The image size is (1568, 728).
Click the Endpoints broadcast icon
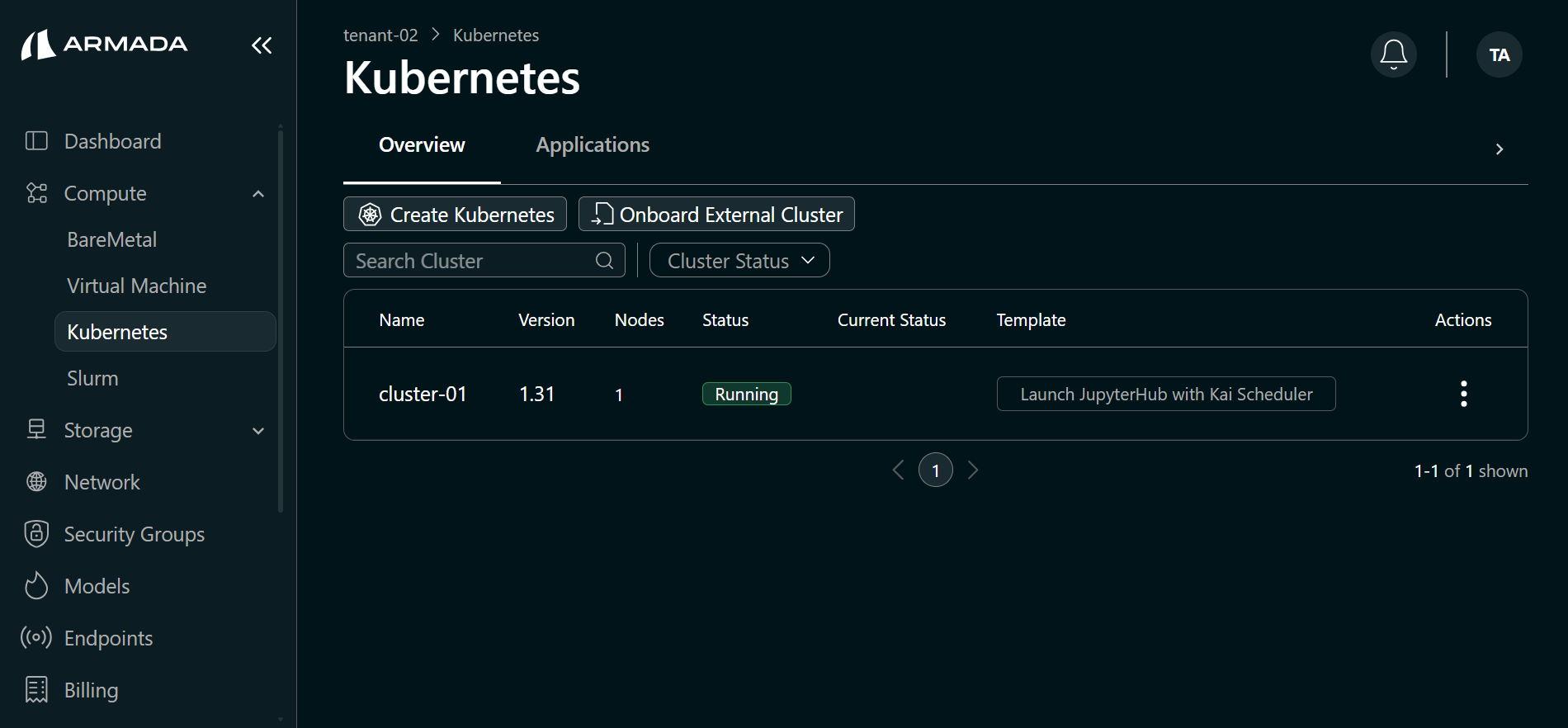pyautogui.click(x=36, y=637)
